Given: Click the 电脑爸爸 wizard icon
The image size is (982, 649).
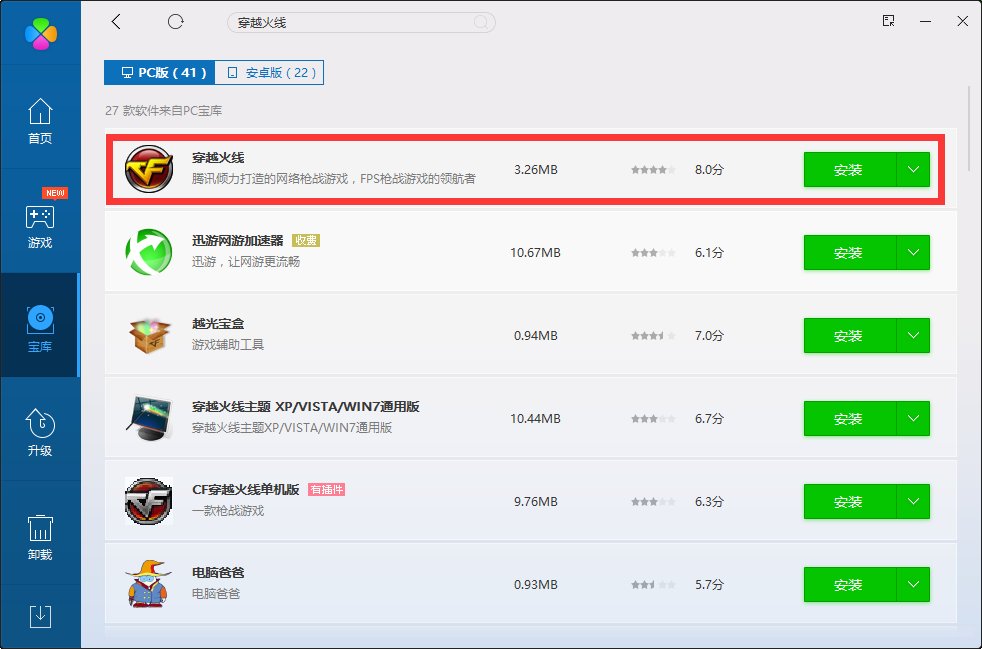Looking at the screenshot, I should [x=148, y=584].
